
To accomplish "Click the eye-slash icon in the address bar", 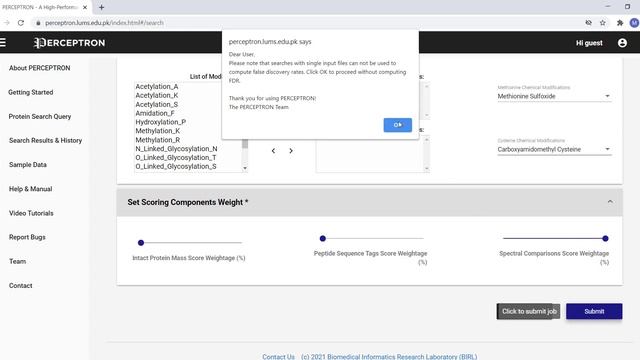I will point(588,23).
